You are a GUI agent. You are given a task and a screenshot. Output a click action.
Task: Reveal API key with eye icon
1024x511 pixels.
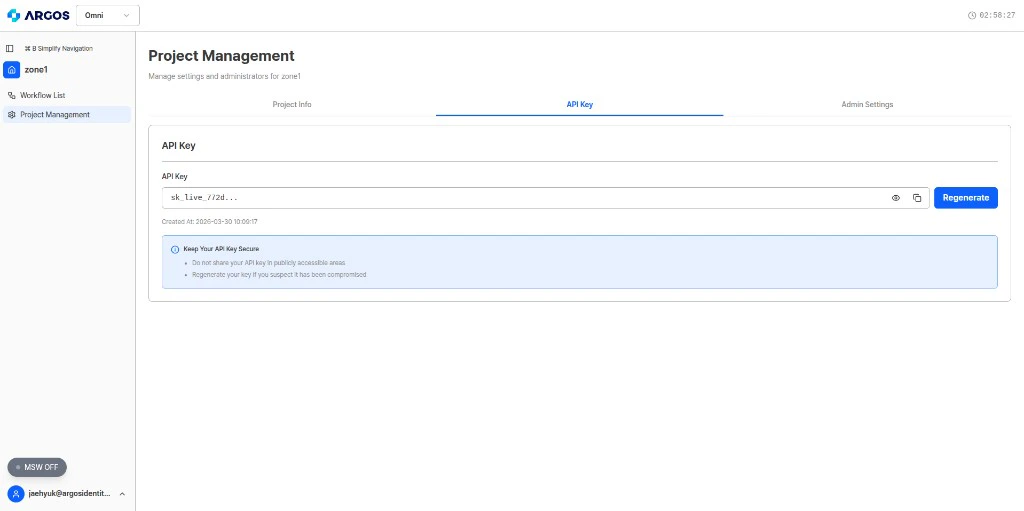pyautogui.click(x=896, y=198)
